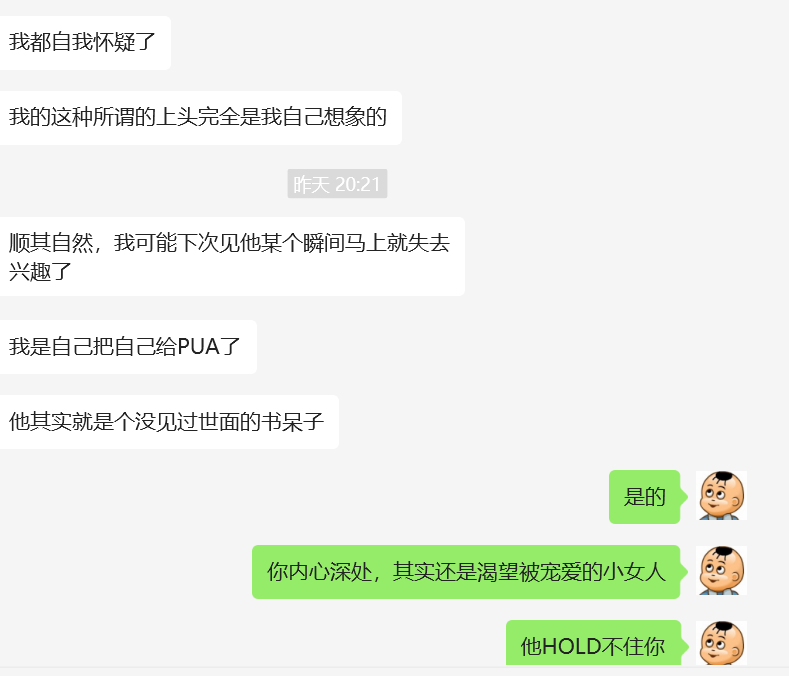The image size is (789, 676).
Task: Select the message starting with 顺其自然
Action: tap(231, 257)
